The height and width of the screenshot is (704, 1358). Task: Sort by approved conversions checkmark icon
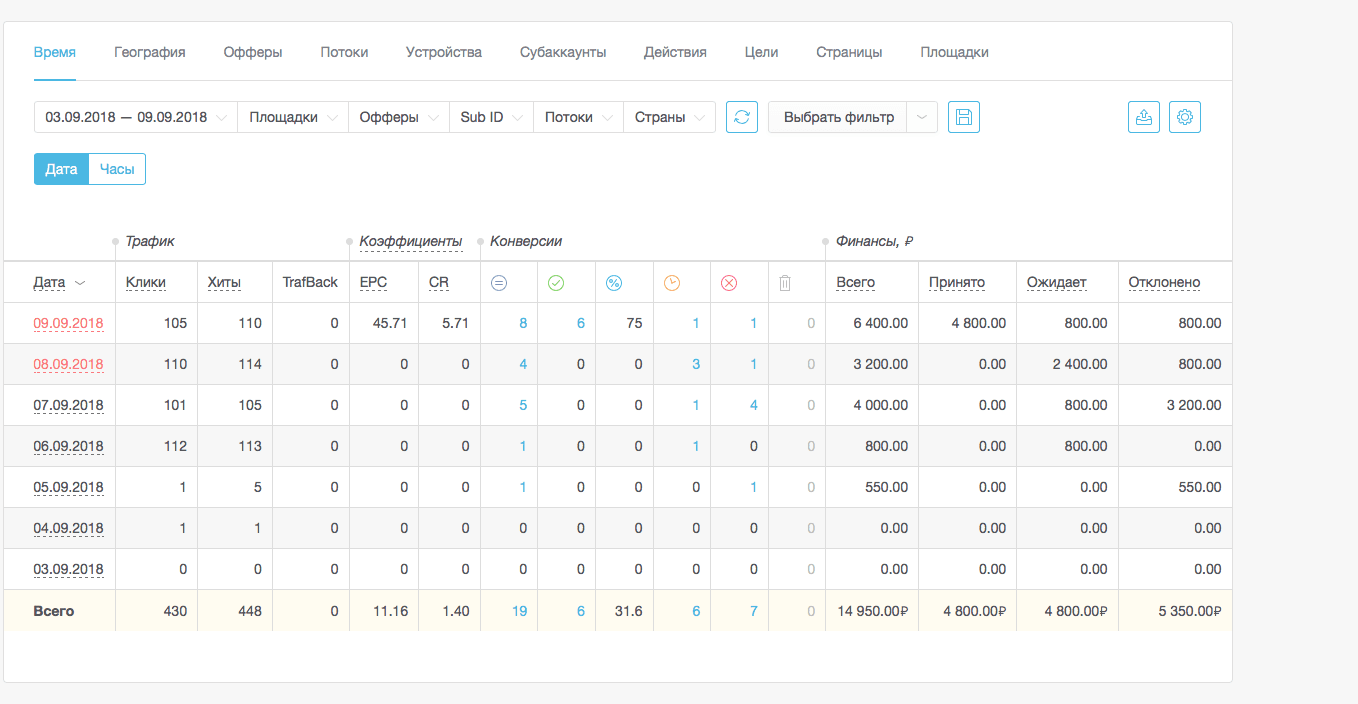[x=556, y=283]
